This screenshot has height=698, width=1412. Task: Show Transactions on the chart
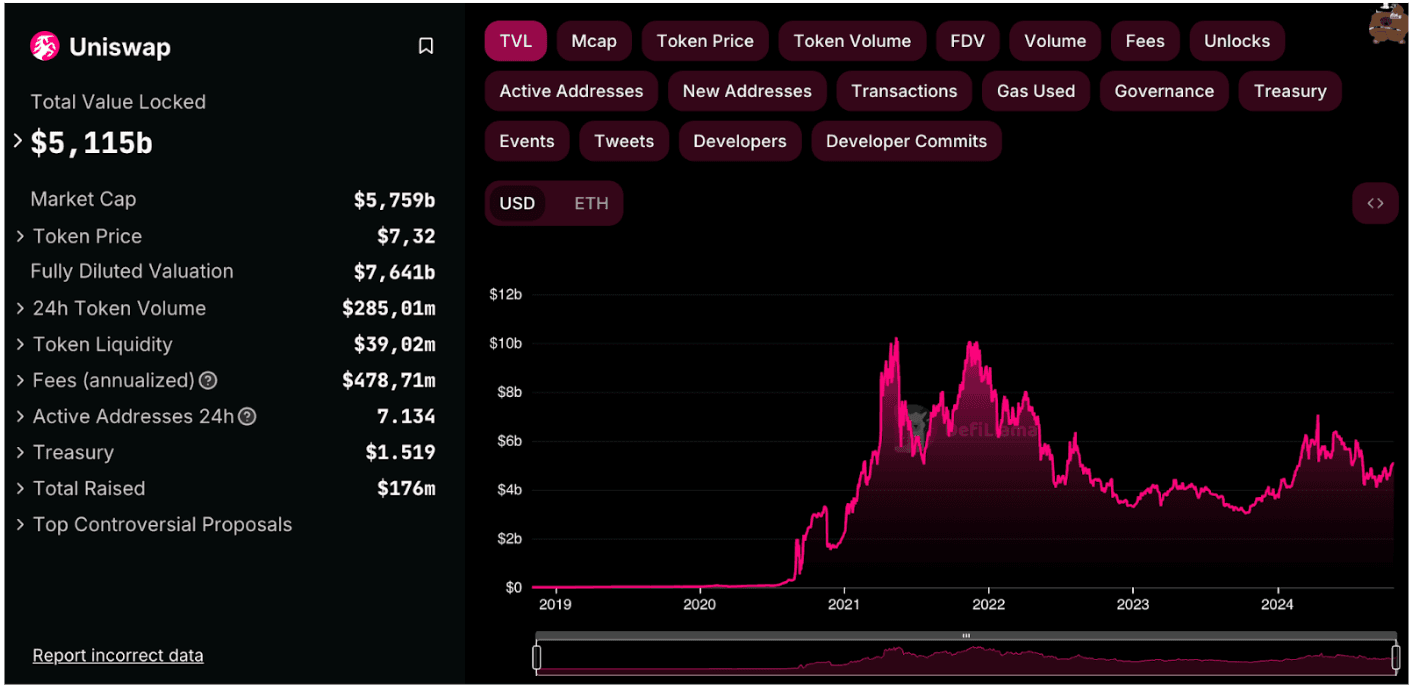pos(904,91)
